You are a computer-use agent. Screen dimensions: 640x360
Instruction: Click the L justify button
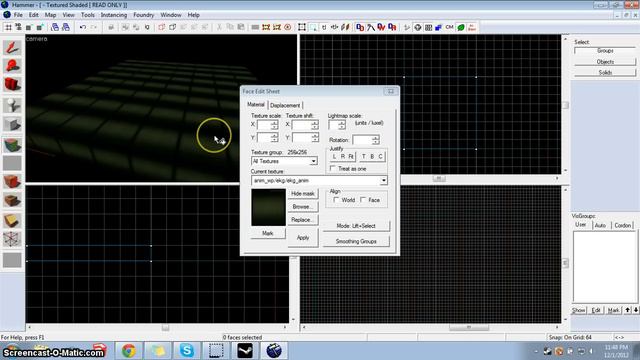click(334, 157)
